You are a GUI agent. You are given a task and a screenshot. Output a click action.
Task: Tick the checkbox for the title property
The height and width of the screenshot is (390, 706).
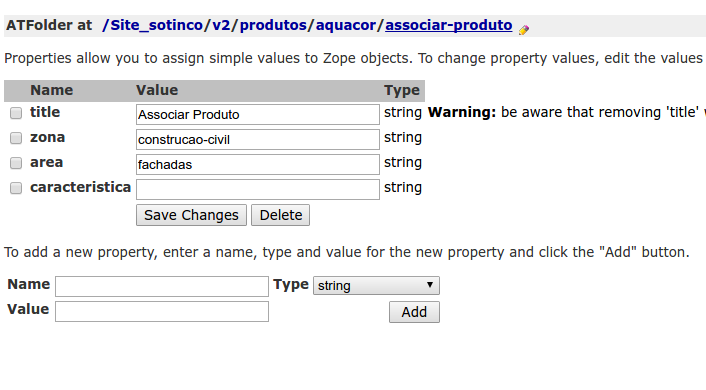click(x=16, y=113)
